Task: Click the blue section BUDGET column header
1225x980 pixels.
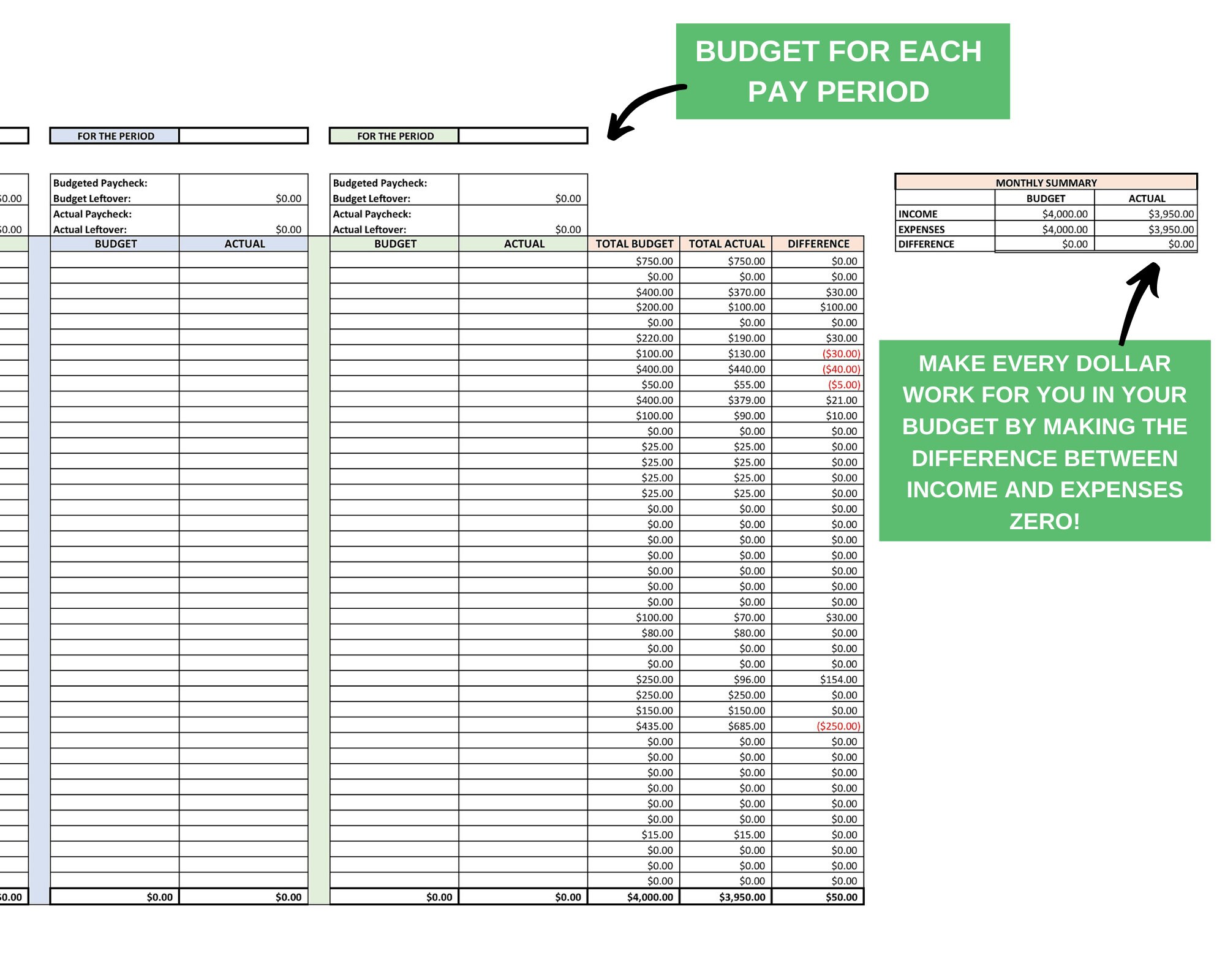Action: point(115,244)
